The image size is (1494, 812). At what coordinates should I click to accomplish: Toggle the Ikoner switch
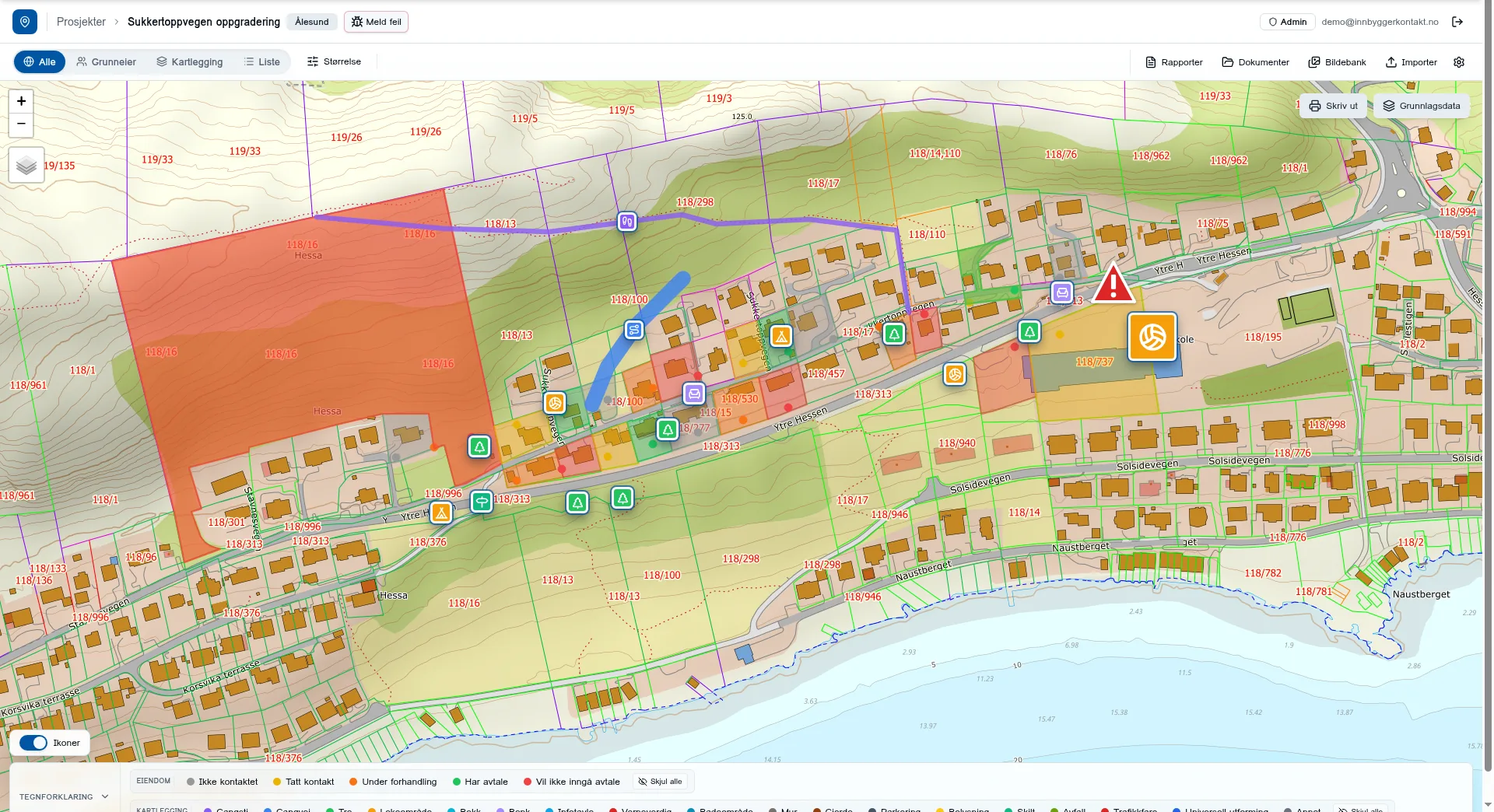tap(33, 743)
